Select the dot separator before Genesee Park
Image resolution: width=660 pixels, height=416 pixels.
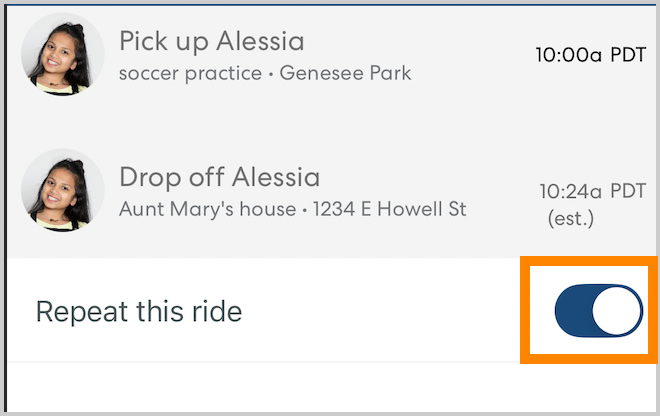(x=271, y=74)
